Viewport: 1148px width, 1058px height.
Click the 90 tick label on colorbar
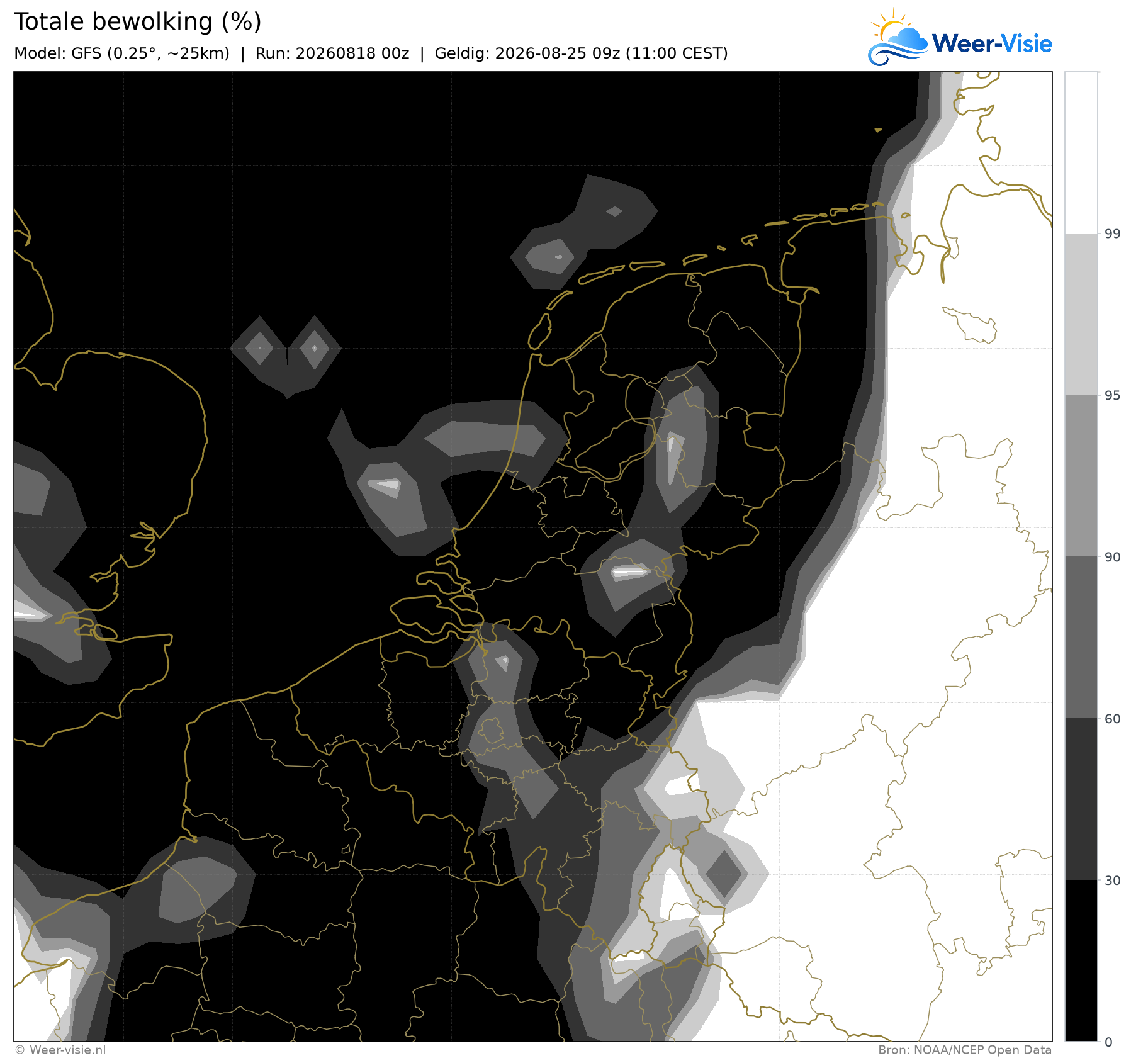point(1113,557)
